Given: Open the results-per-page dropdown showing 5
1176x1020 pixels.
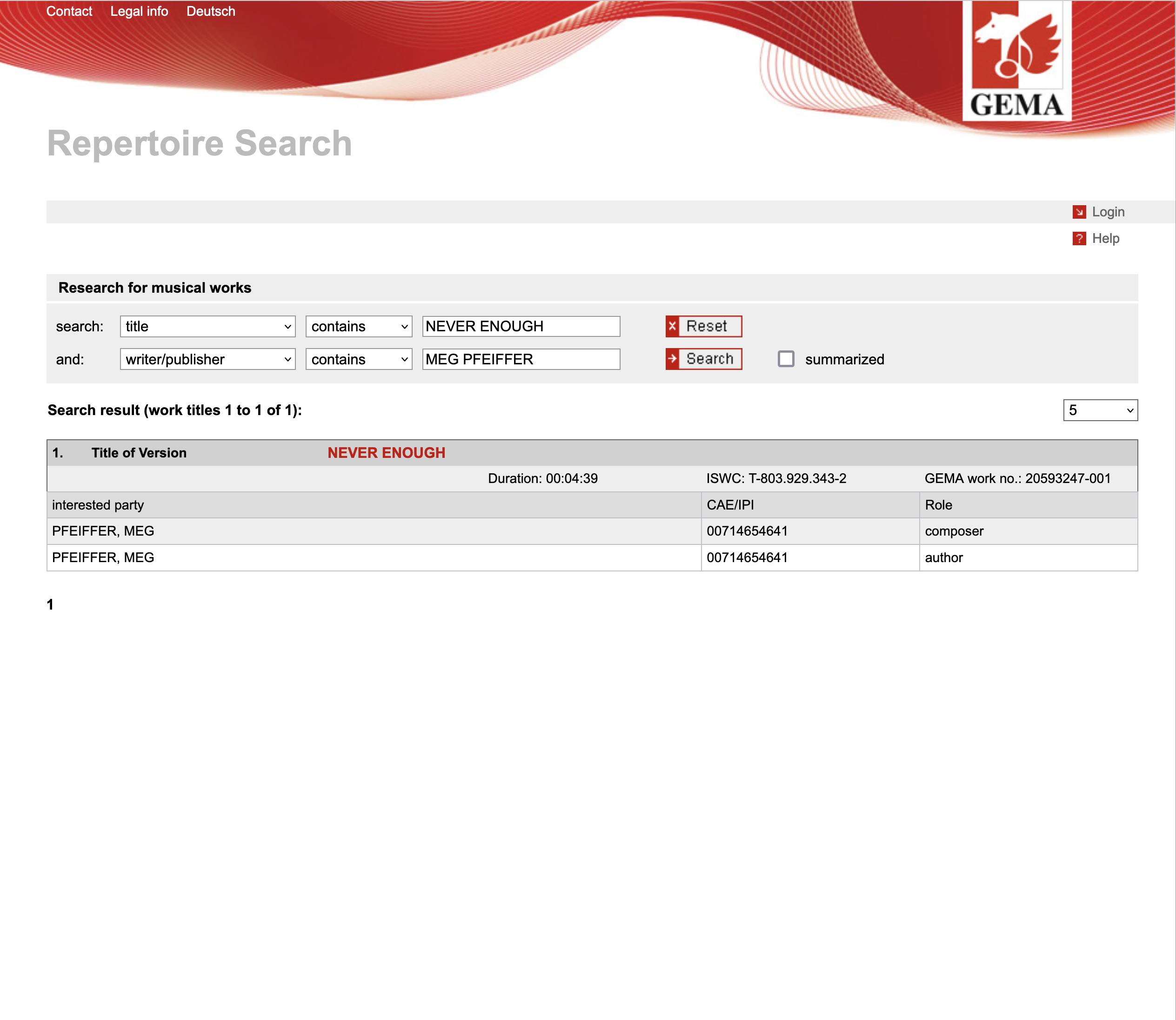Looking at the screenshot, I should (x=1100, y=410).
